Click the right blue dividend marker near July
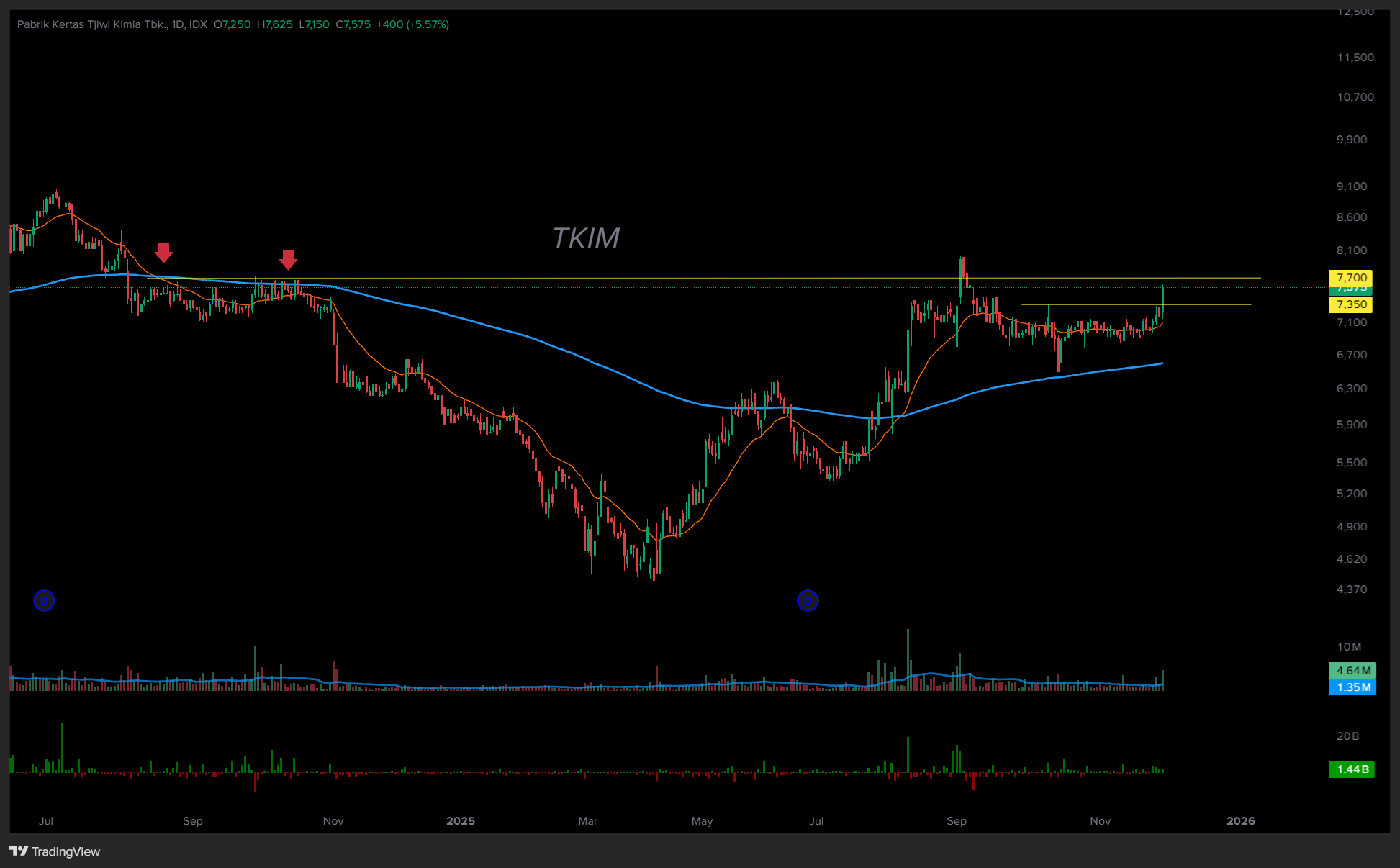This screenshot has height=868, width=1400. coord(808,600)
